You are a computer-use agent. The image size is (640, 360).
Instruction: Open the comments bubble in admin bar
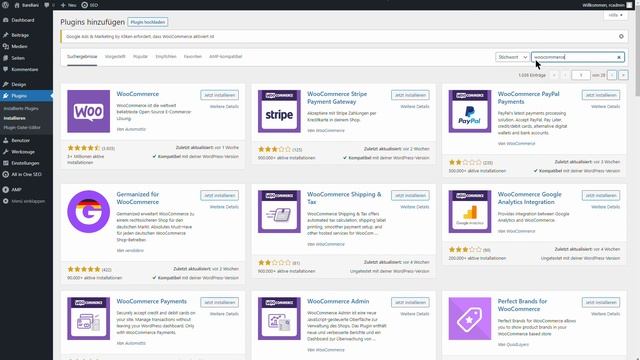(47, 5)
